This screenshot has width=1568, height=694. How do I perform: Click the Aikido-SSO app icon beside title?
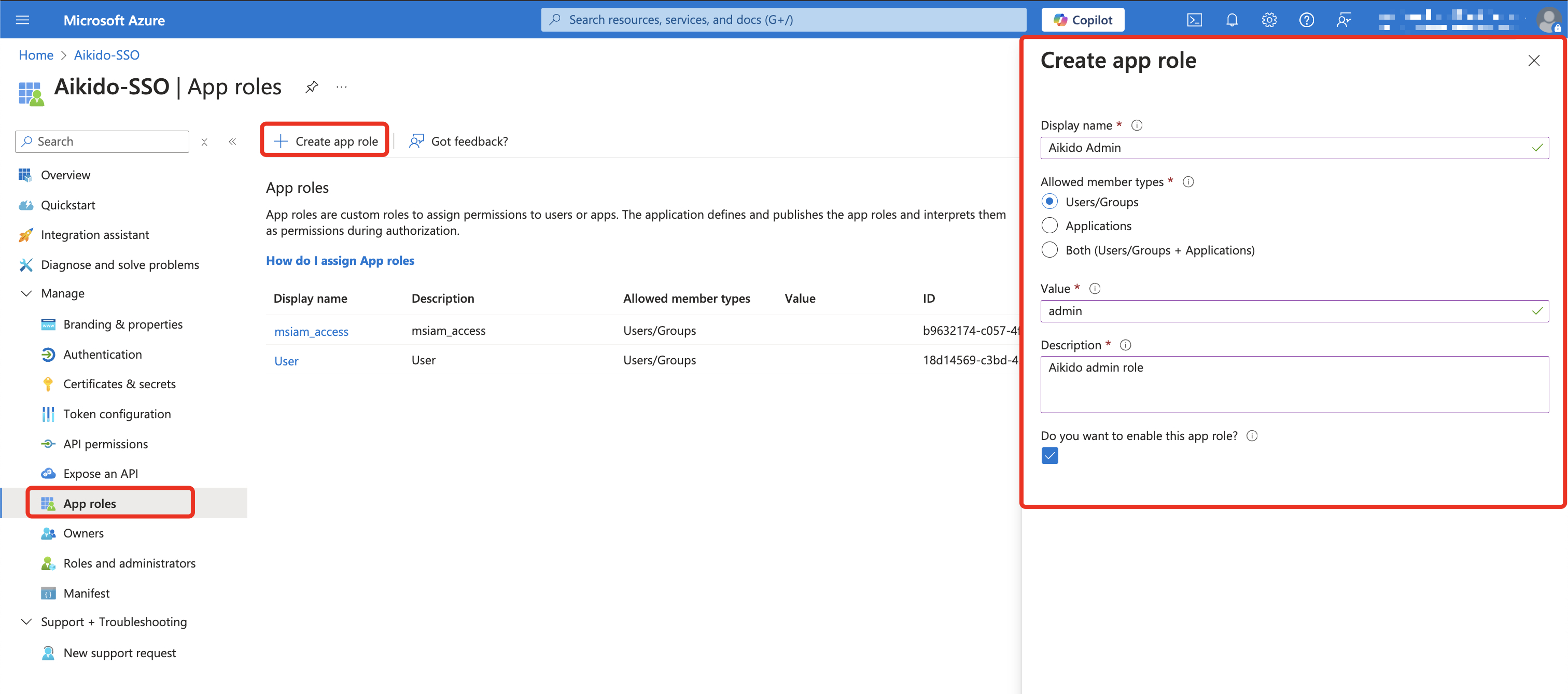click(x=31, y=94)
